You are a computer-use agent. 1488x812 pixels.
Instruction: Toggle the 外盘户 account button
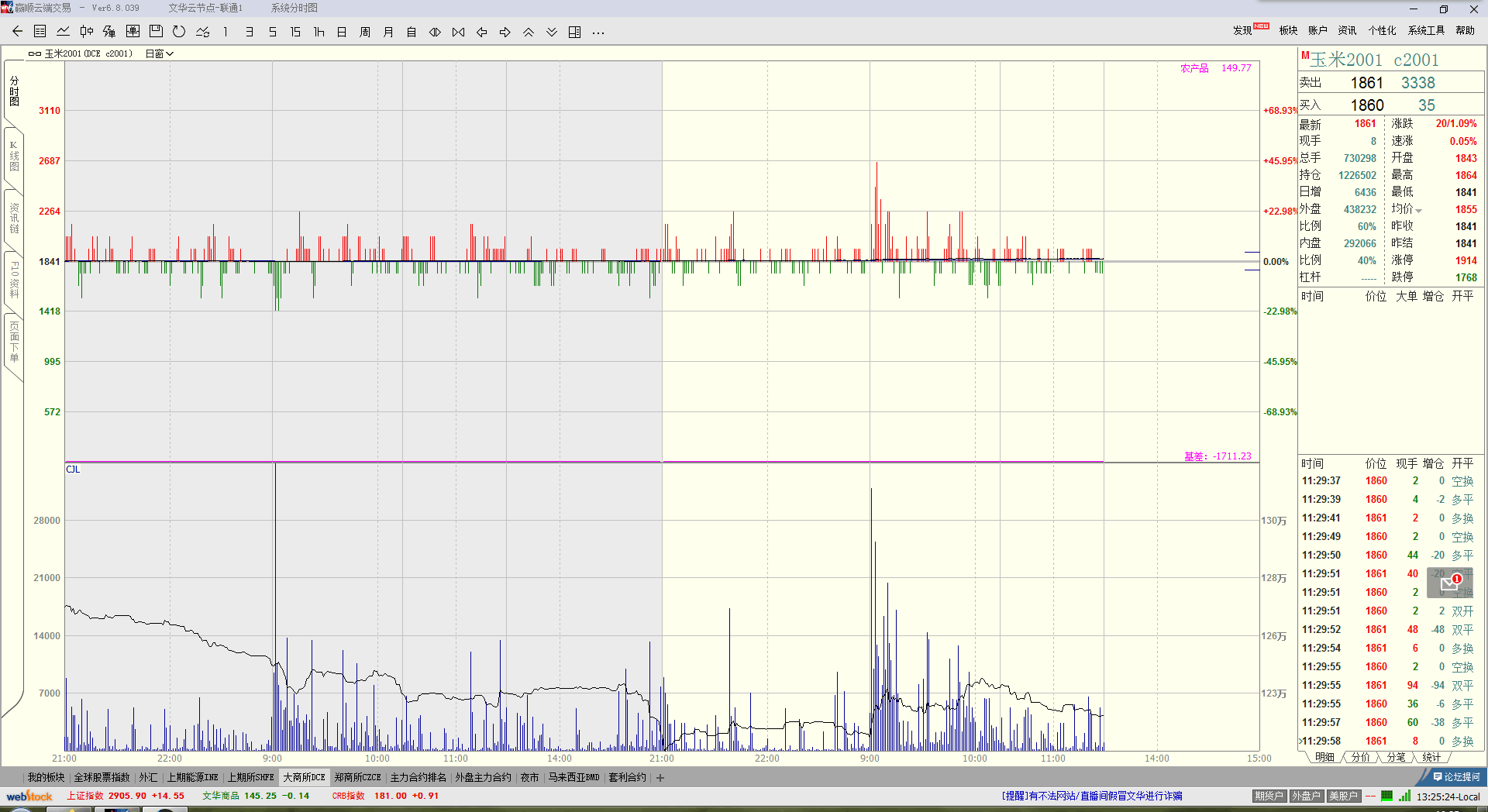coord(1306,796)
